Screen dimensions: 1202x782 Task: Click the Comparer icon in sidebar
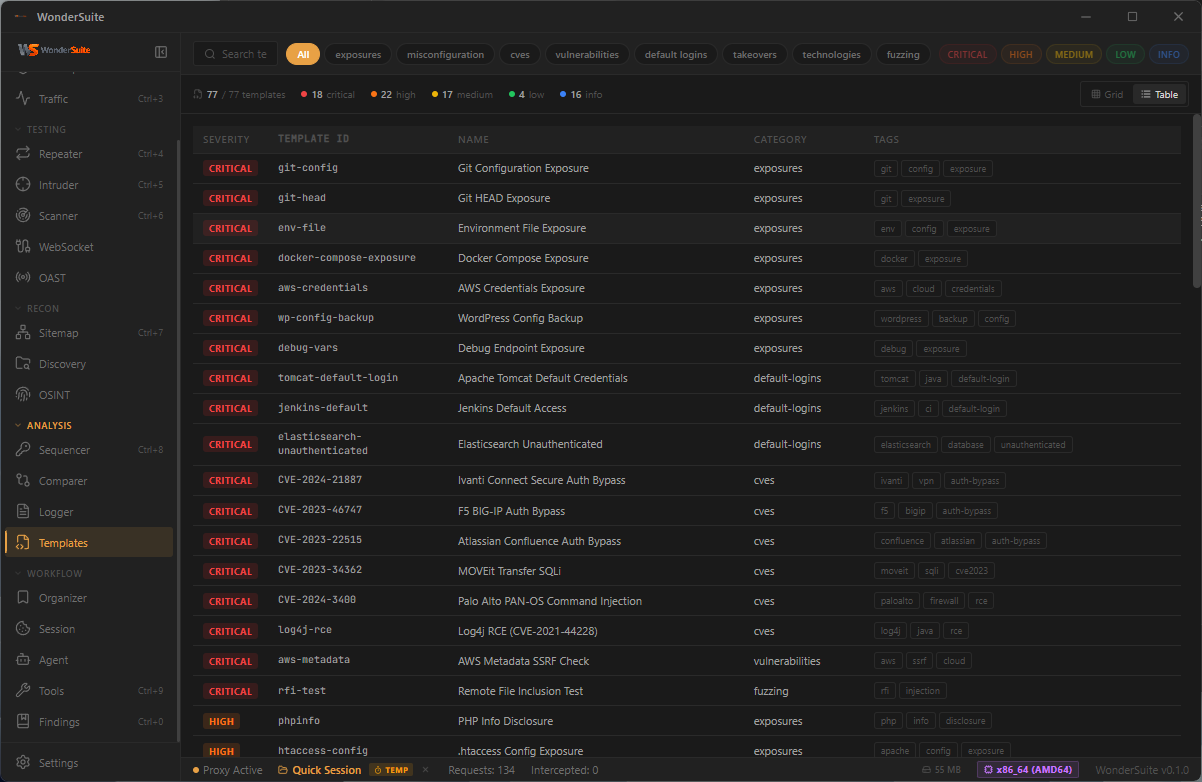pyautogui.click(x=23, y=481)
